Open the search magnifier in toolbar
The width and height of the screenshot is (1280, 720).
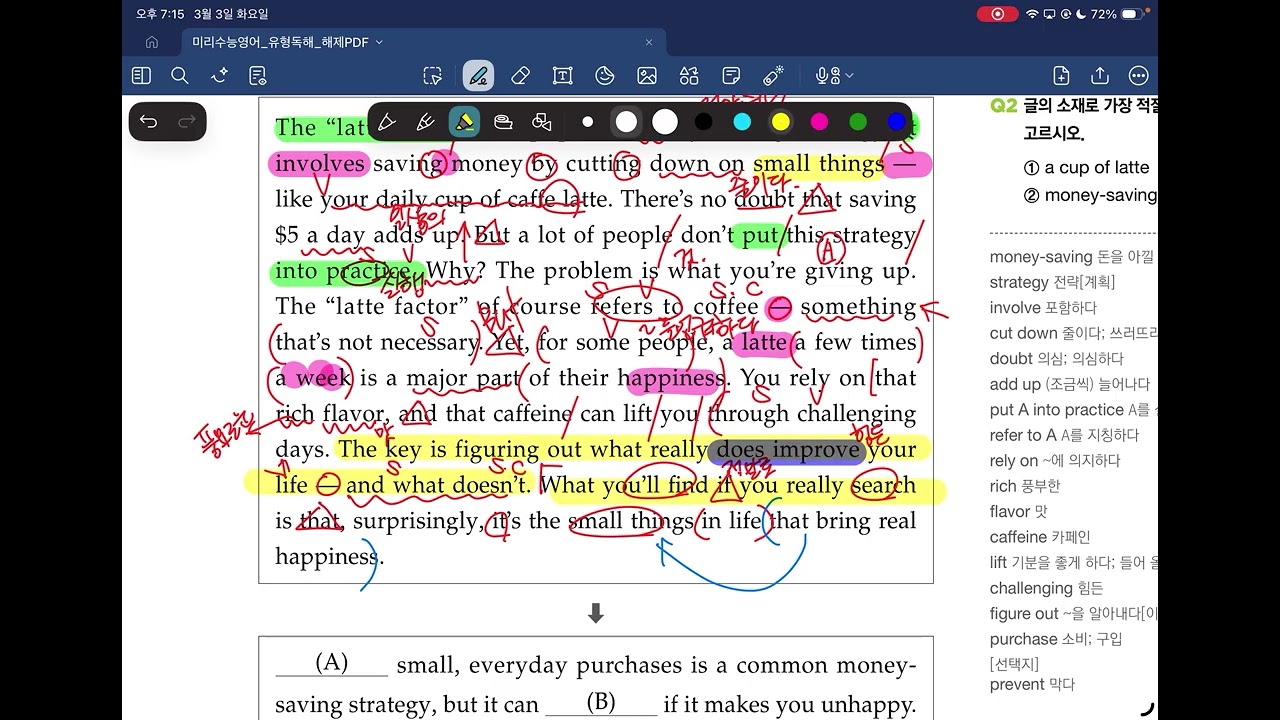click(180, 75)
